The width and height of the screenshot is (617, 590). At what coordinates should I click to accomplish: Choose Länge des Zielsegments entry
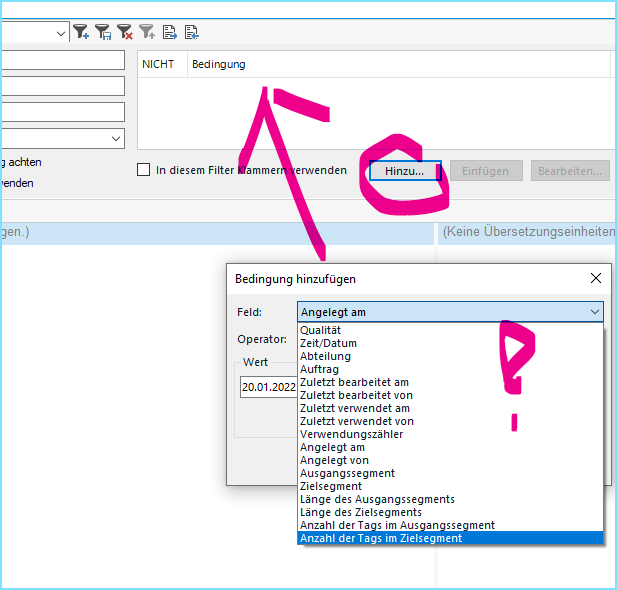(x=450, y=512)
